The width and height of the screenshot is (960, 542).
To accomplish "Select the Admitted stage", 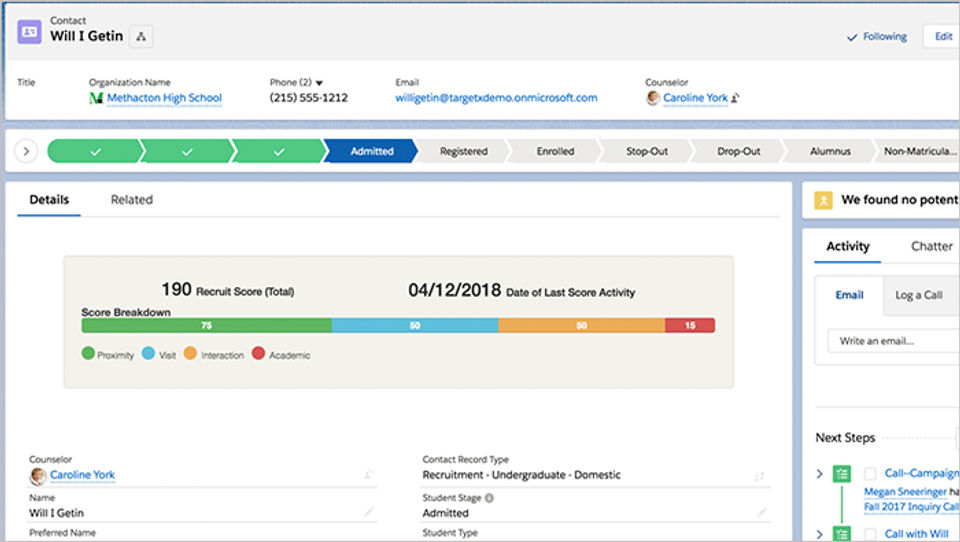I will click(x=371, y=151).
